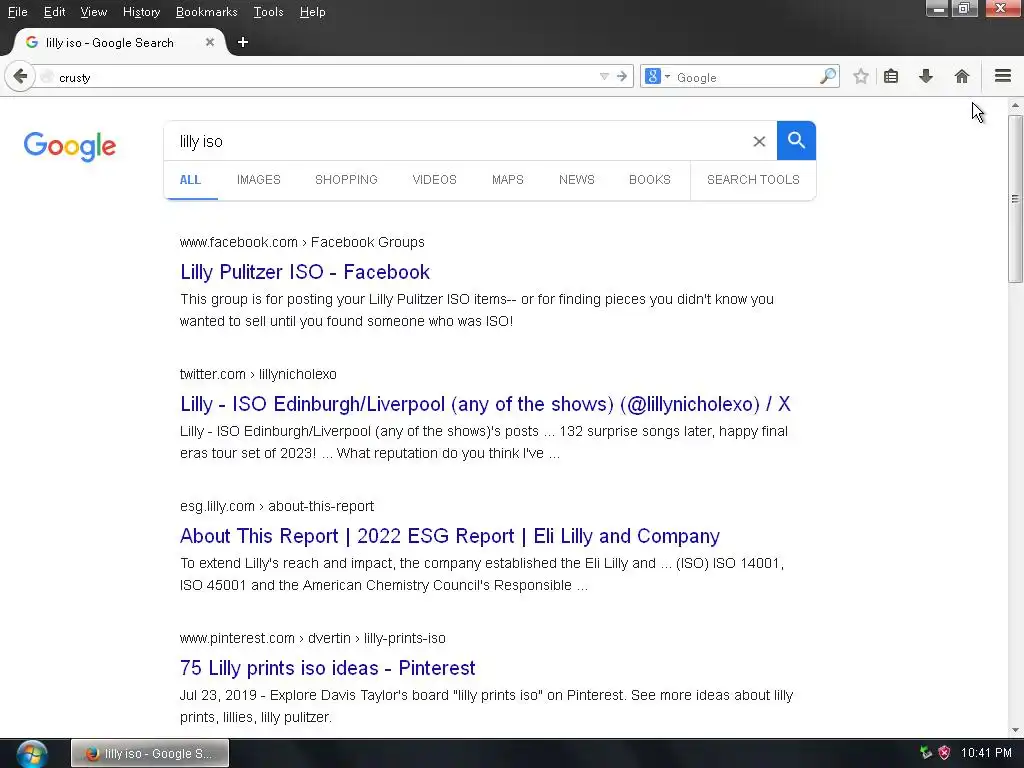Click 'esg.lilly.com › about-this-report' breadcrumb

[x=277, y=506]
